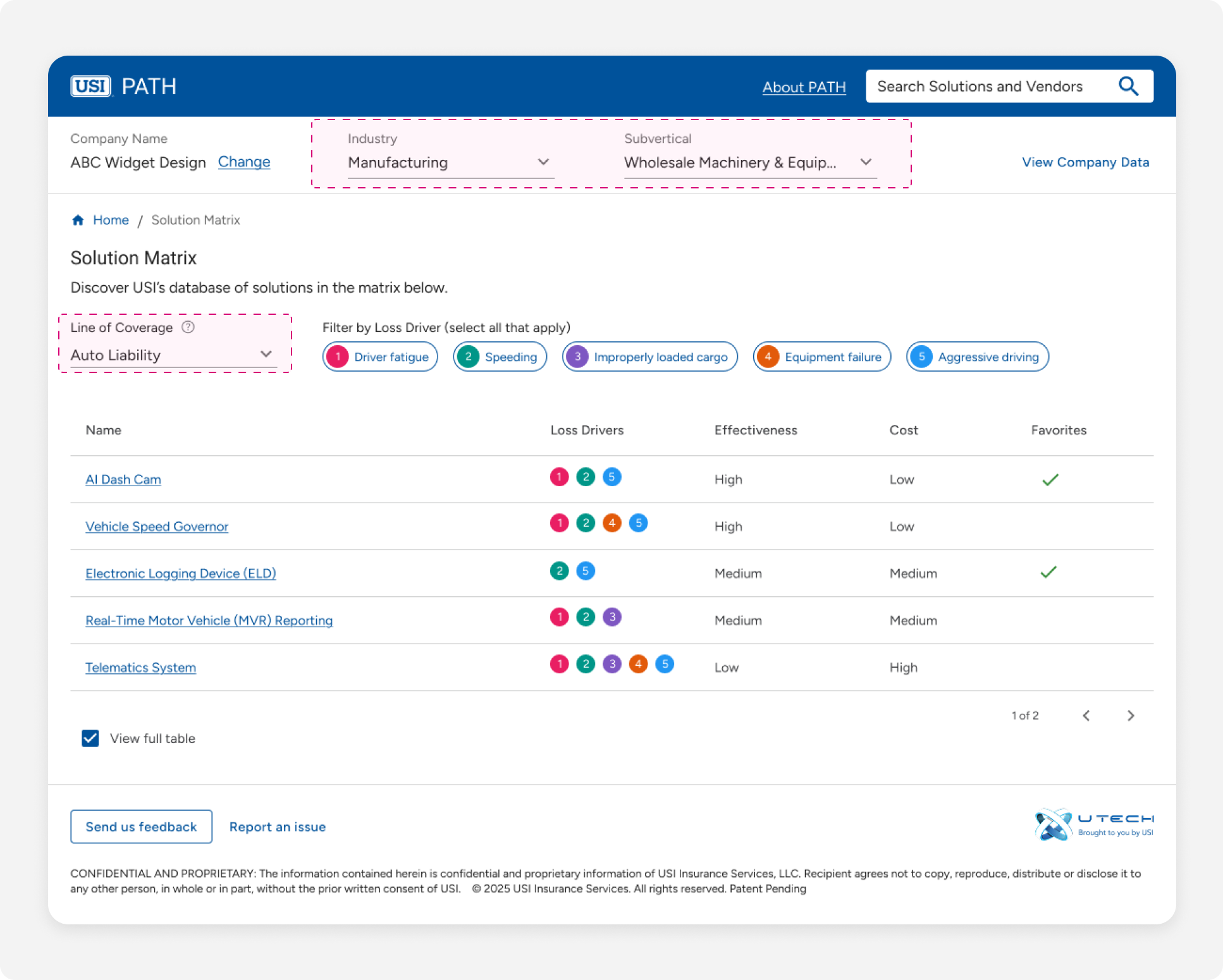Click the Loss Drivers column header
Screen dimensions: 1223x980
tap(587, 430)
